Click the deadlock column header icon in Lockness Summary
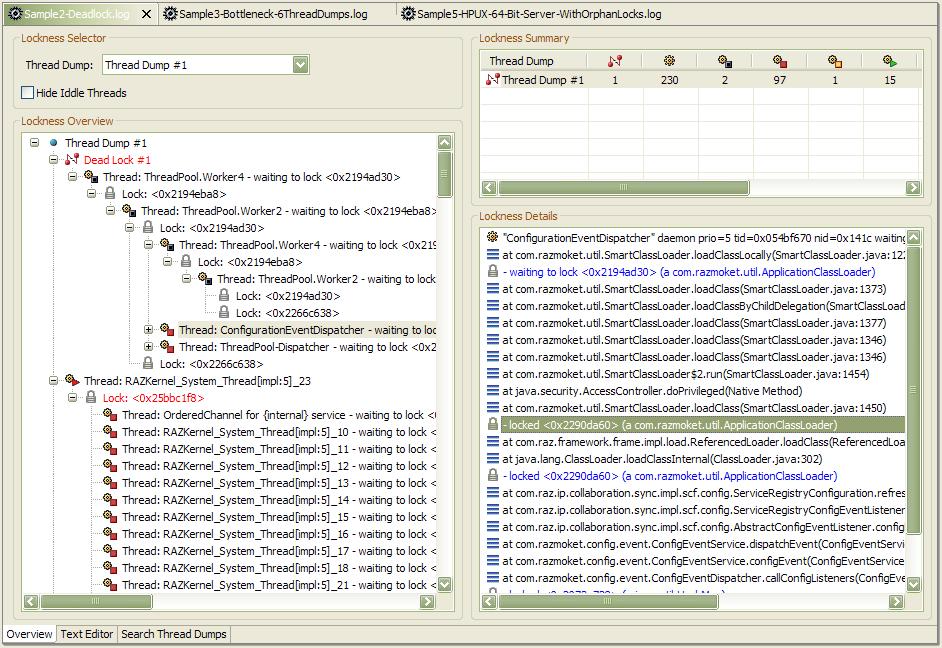Image resolution: width=942 pixels, height=648 pixels. 615,61
